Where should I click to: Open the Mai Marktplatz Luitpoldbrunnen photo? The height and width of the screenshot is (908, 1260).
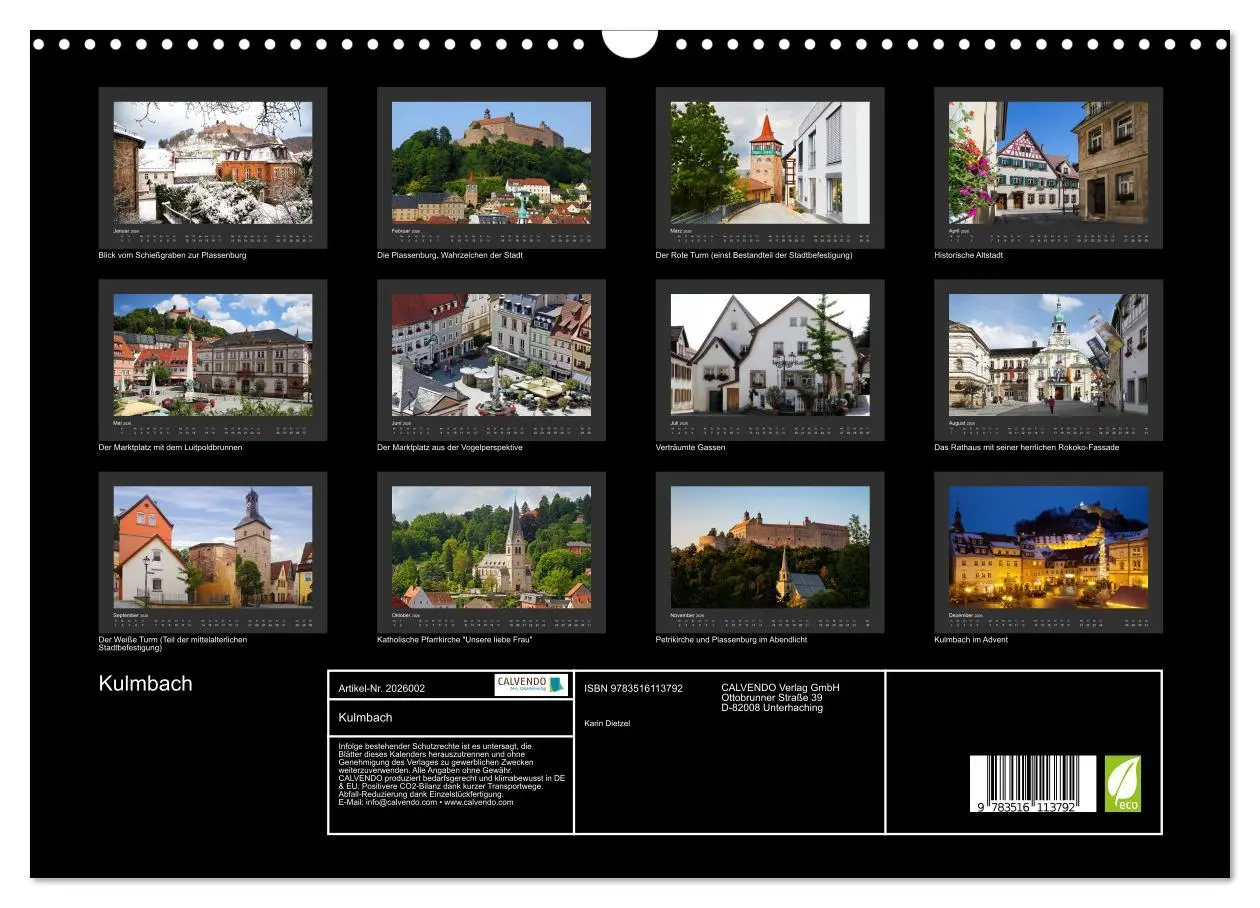(213, 355)
